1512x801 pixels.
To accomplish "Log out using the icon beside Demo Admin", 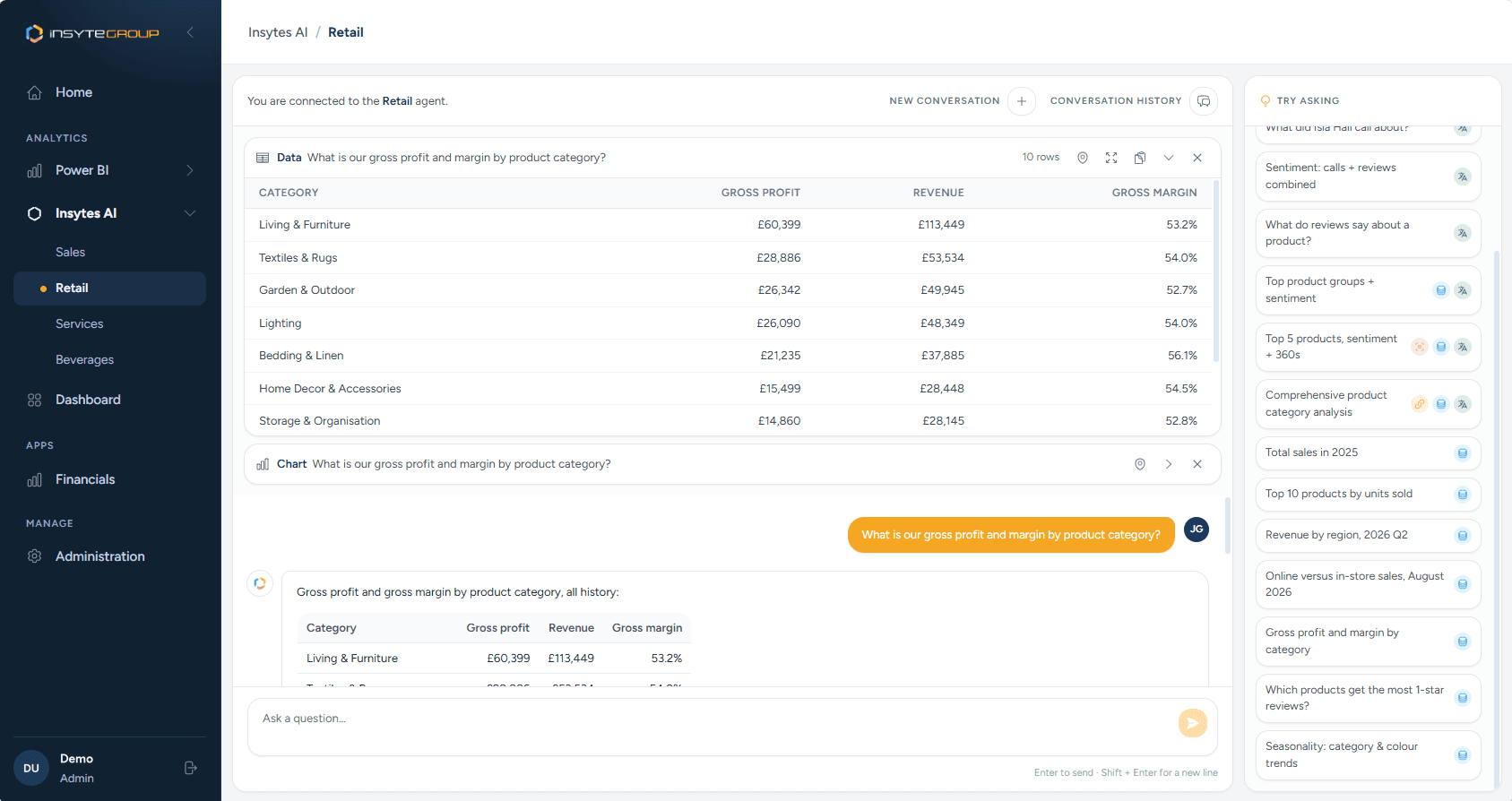I will coord(191,768).
